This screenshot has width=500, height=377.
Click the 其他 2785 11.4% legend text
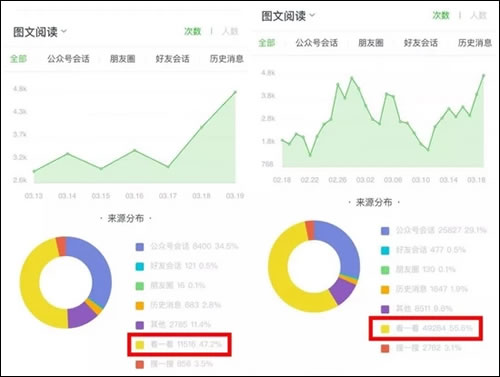coord(181,325)
